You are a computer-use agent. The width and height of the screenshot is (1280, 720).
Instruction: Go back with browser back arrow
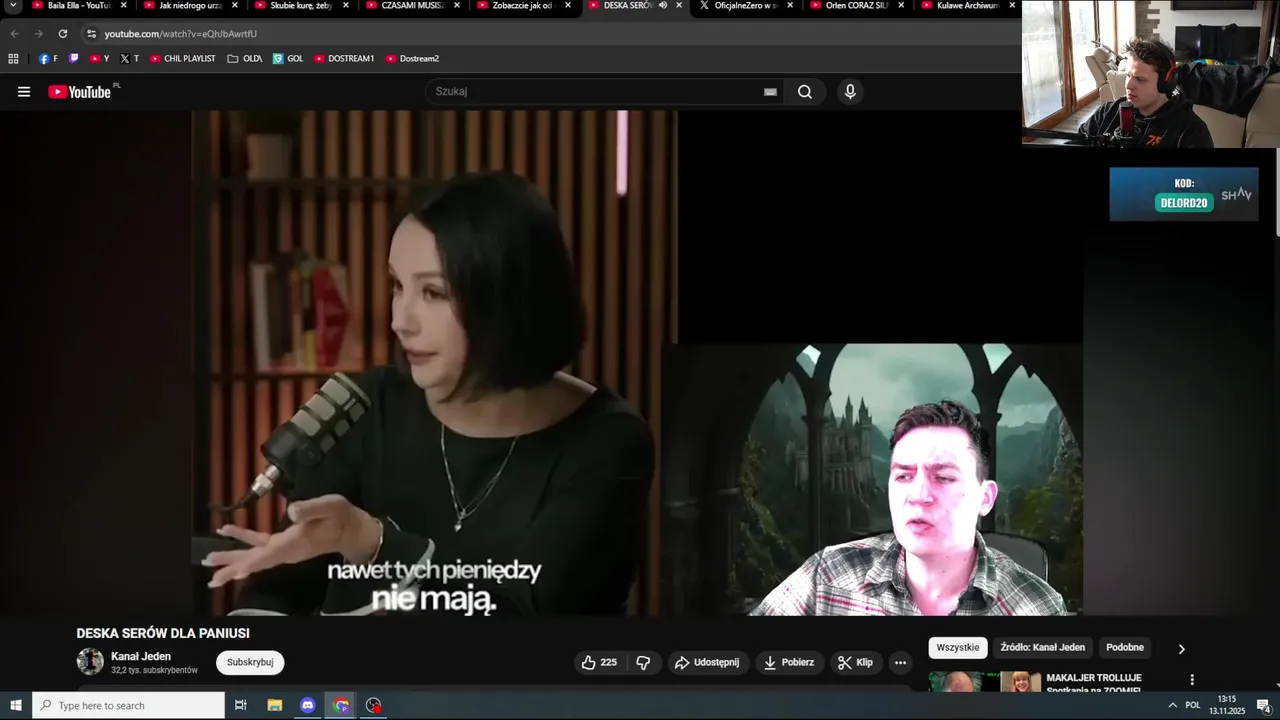click(x=14, y=34)
